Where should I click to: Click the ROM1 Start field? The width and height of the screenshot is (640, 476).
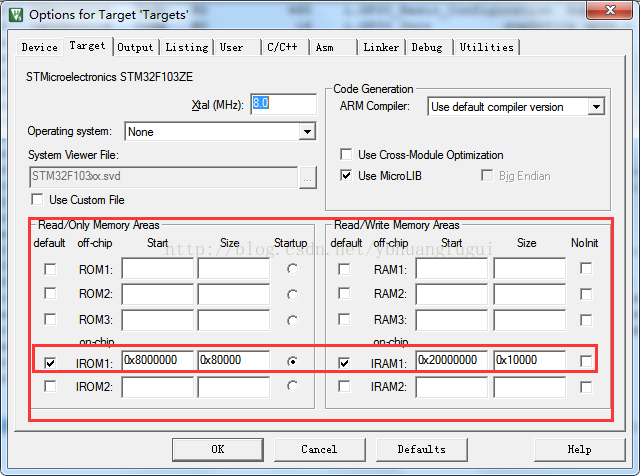pos(158,268)
